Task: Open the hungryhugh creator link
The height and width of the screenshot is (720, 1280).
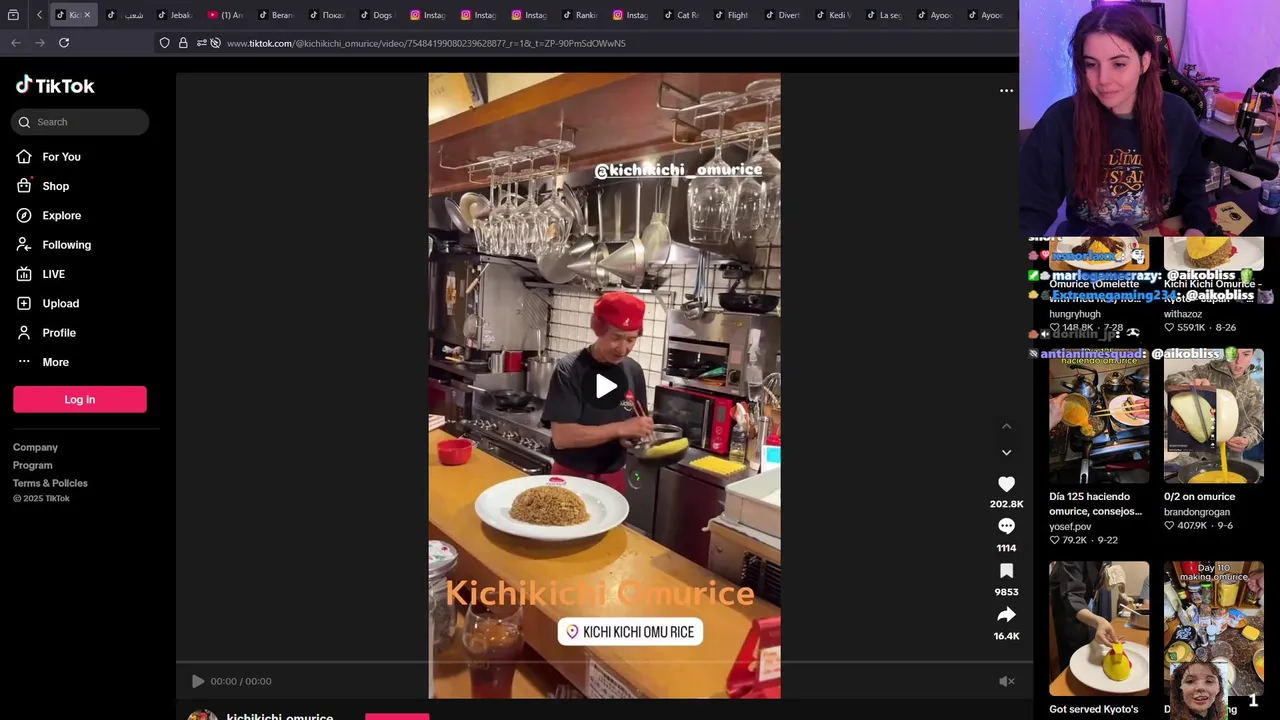Action: (1075, 314)
